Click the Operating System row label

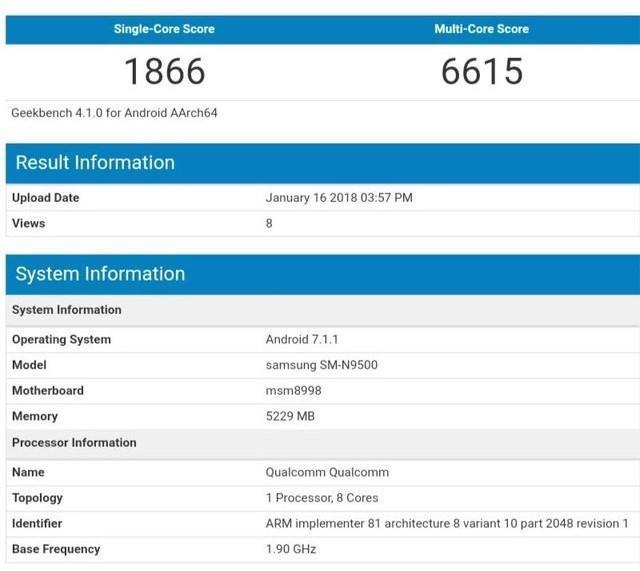[x=61, y=340]
